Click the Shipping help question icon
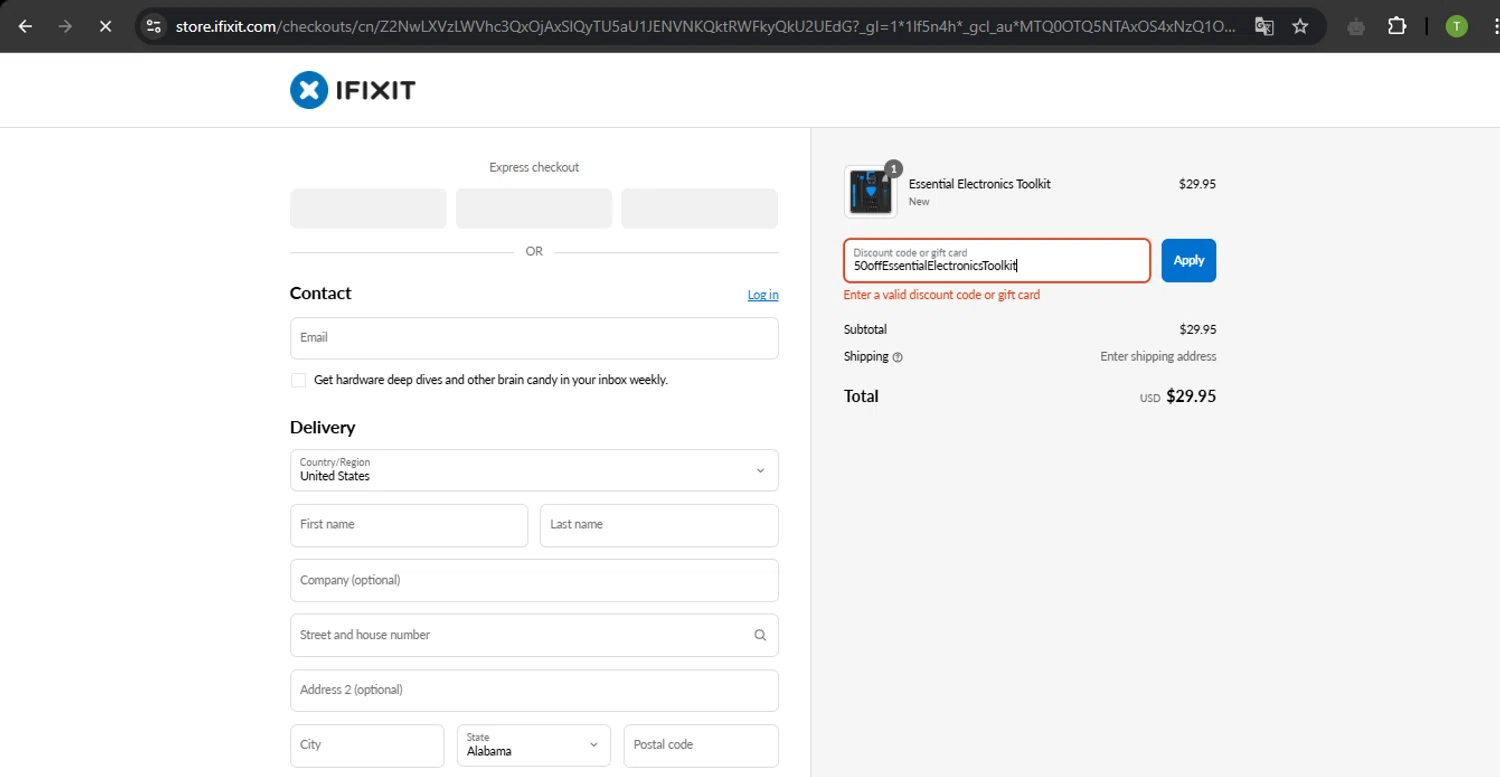This screenshot has height=777, width=1500. click(897, 357)
